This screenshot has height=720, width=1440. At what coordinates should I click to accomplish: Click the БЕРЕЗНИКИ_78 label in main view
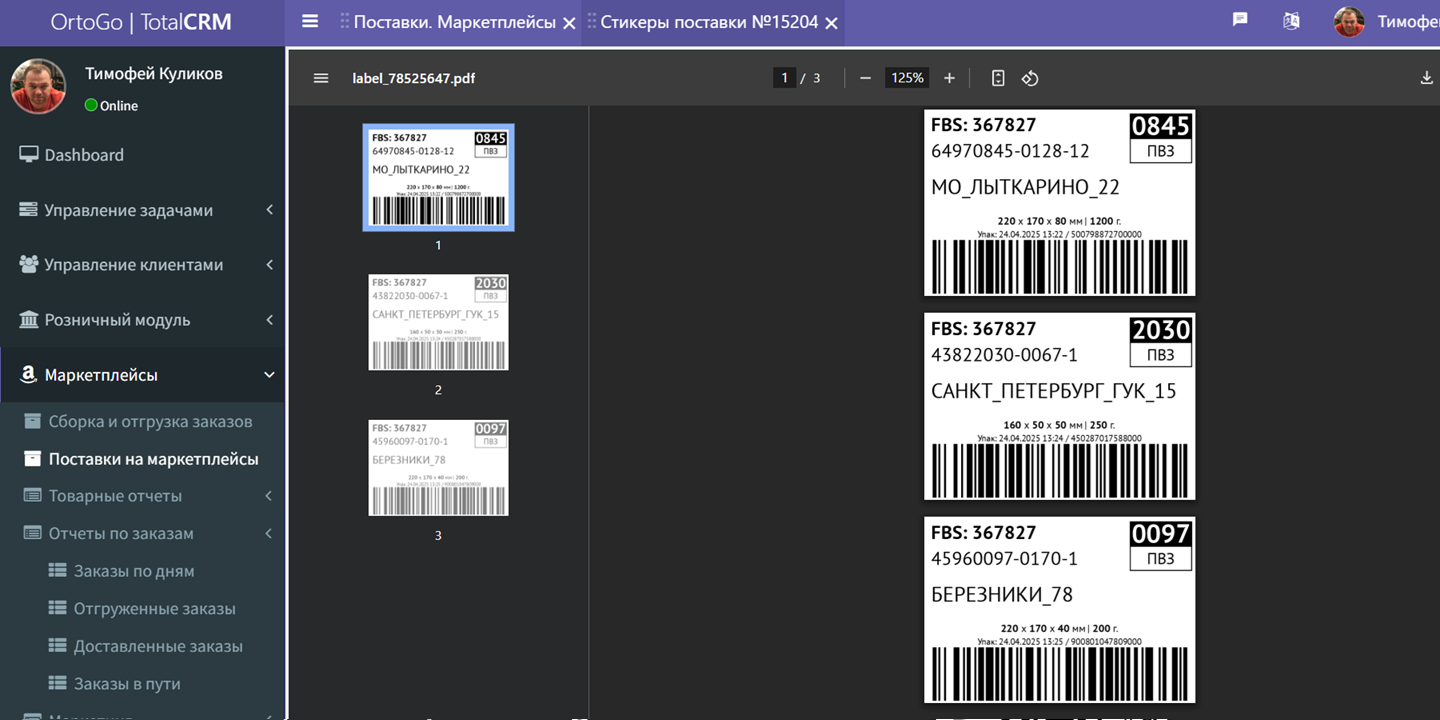point(1002,595)
